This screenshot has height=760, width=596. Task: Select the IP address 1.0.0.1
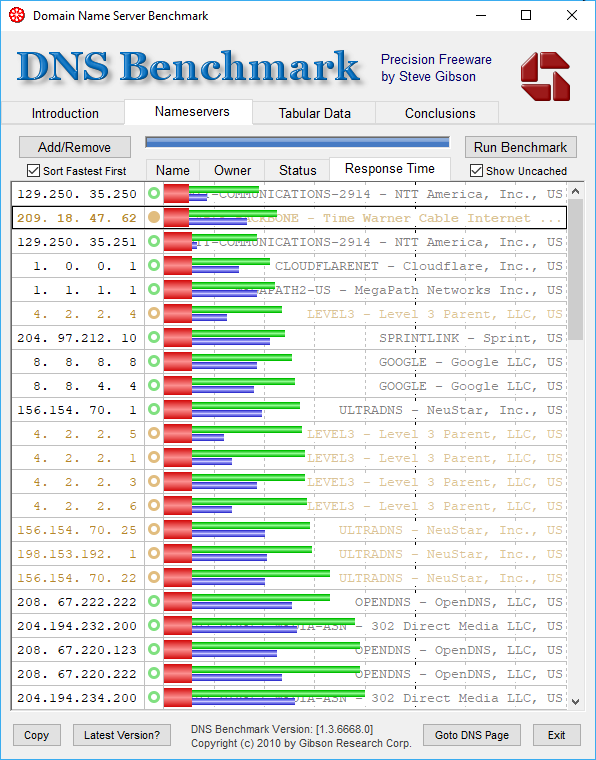pos(85,266)
